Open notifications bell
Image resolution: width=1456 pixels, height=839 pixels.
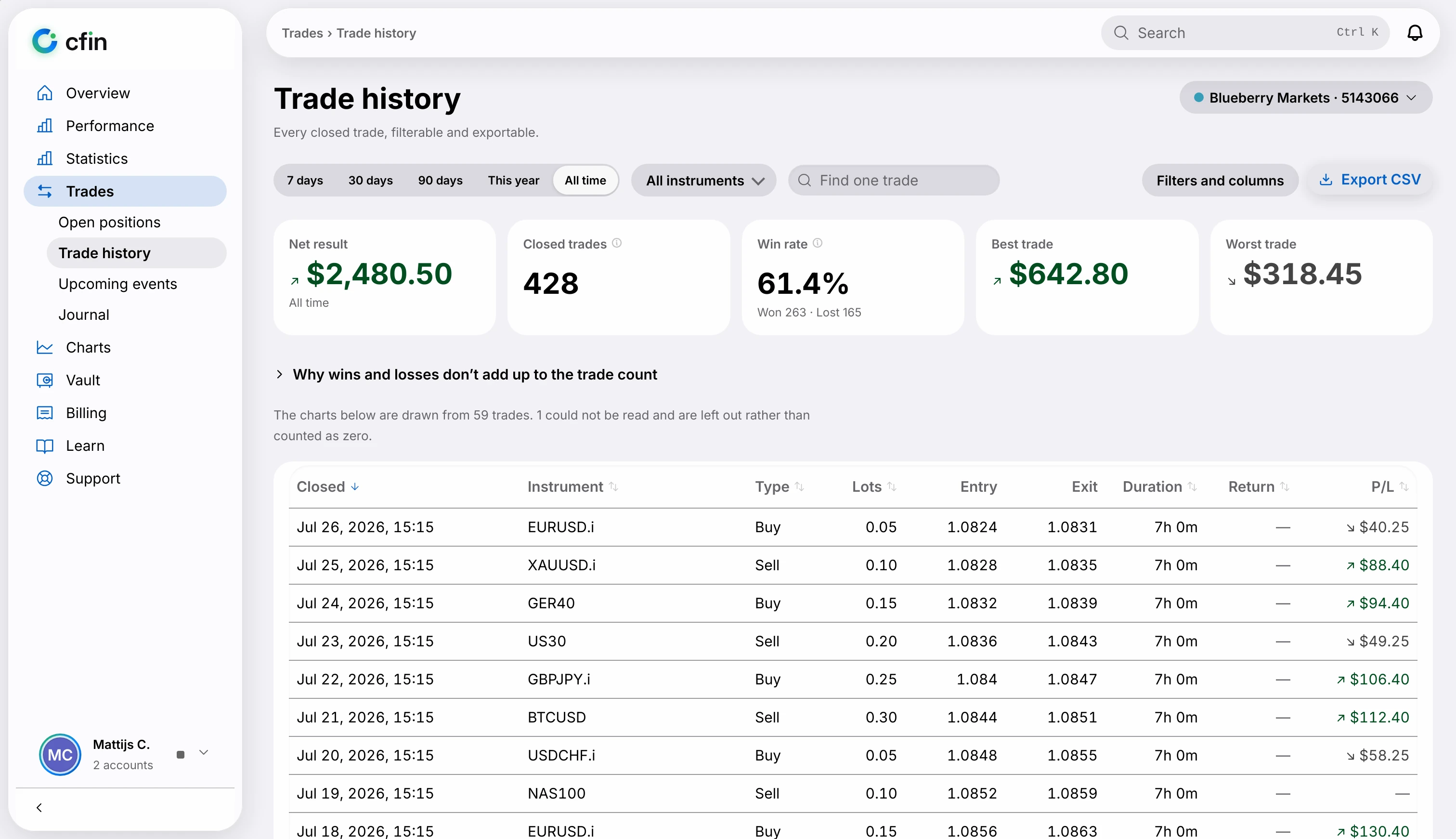pos(1415,33)
